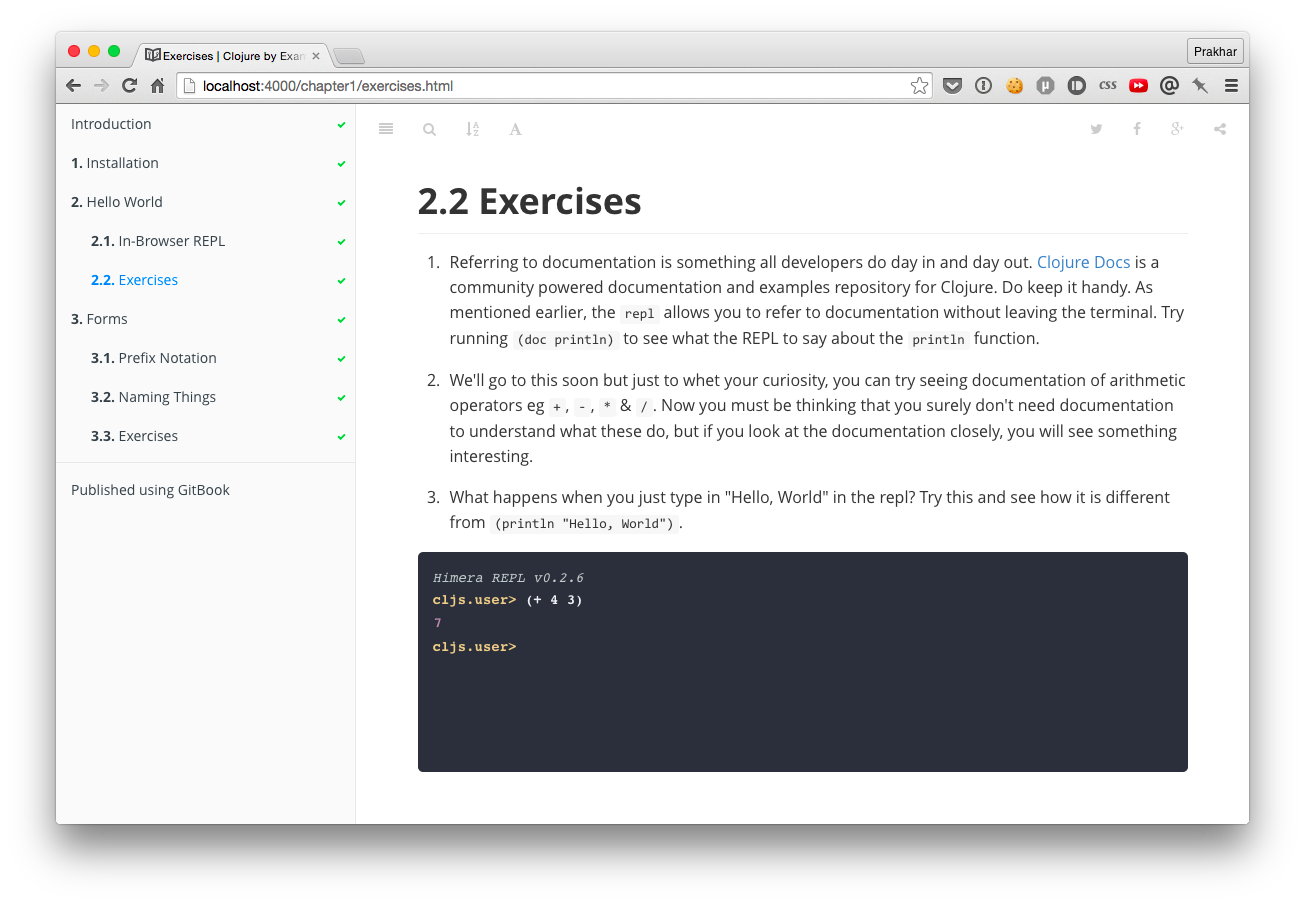Screen dimensions: 1305x904
Task: Click the REPL result 7
Action: [437, 623]
